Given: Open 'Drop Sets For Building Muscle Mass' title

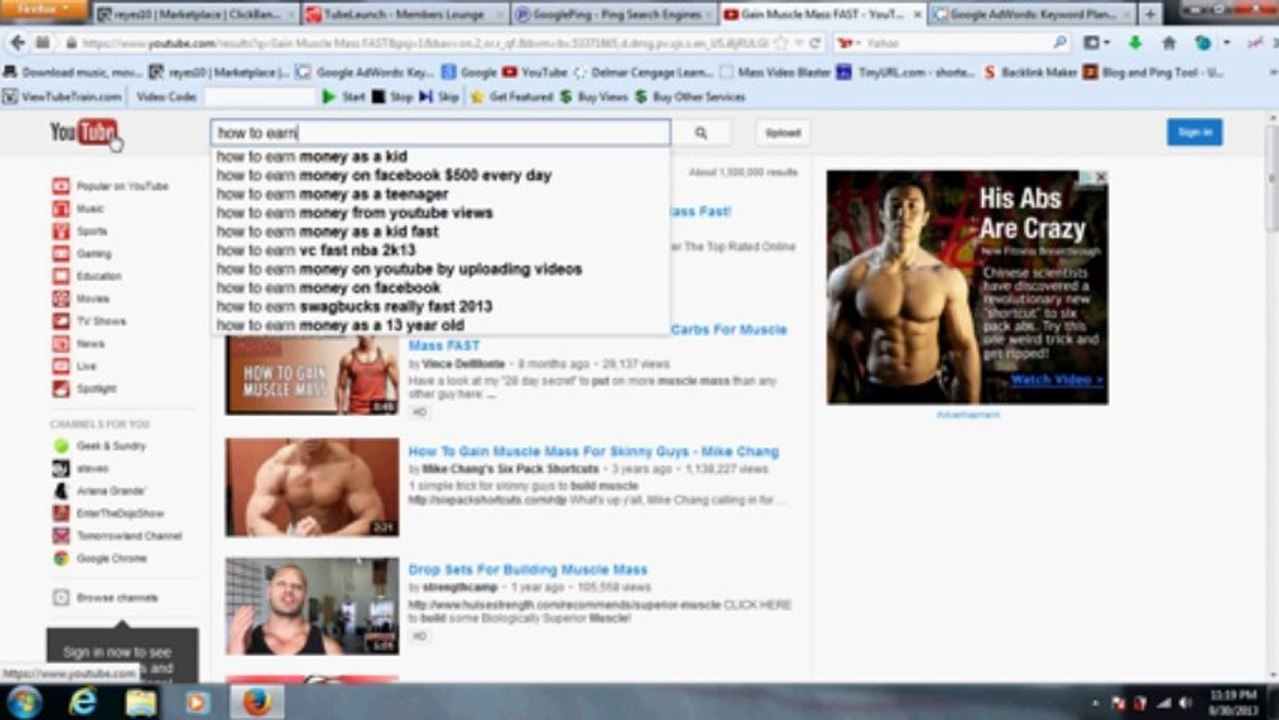Looking at the screenshot, I should pos(528,570).
